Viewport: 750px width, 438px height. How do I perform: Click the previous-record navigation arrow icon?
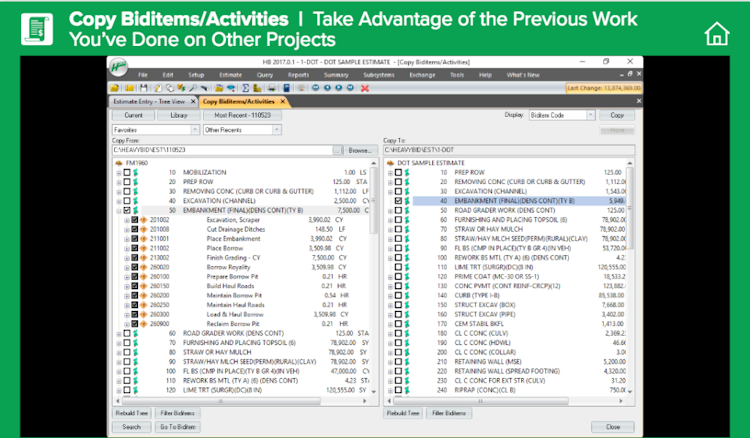click(327, 88)
